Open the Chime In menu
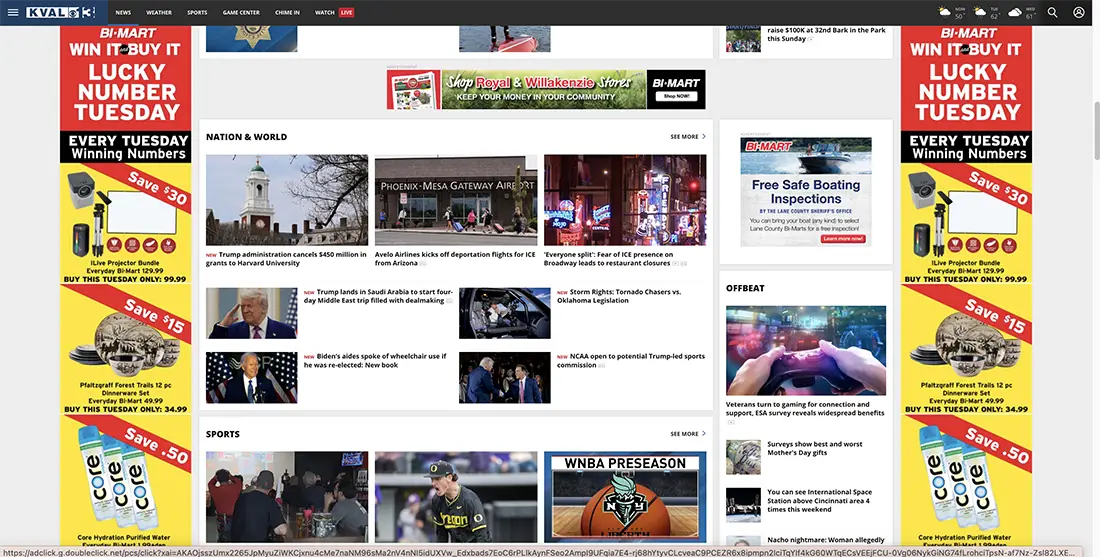The height and width of the screenshot is (557, 1100). tap(288, 13)
